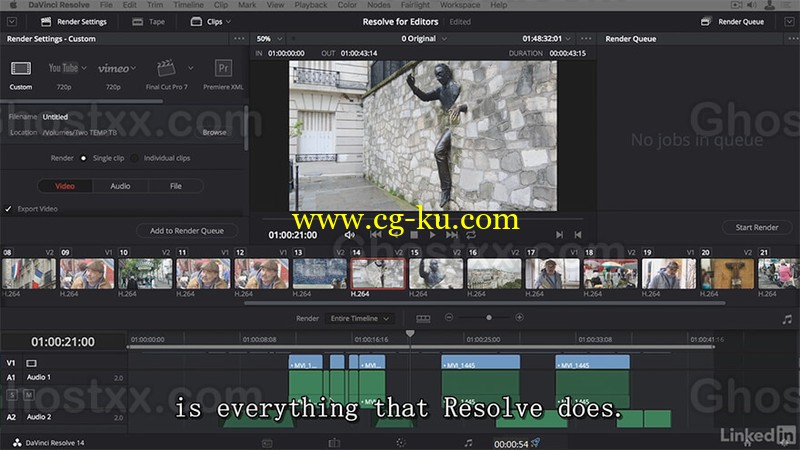Open the Fairlight menu
Screen dimensions: 800x450
[415, 5]
